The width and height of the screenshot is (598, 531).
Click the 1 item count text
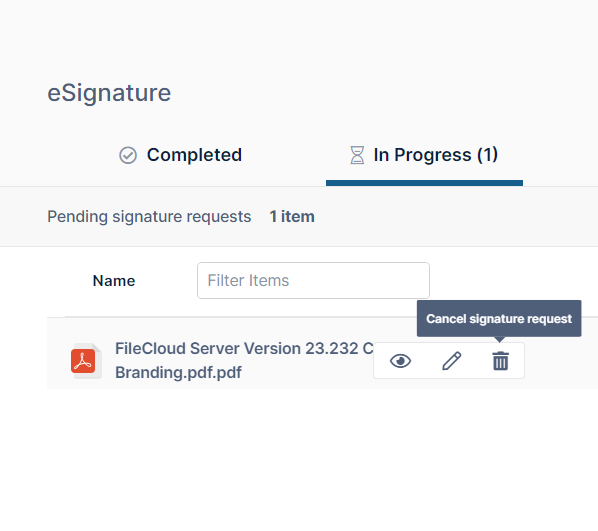(292, 217)
